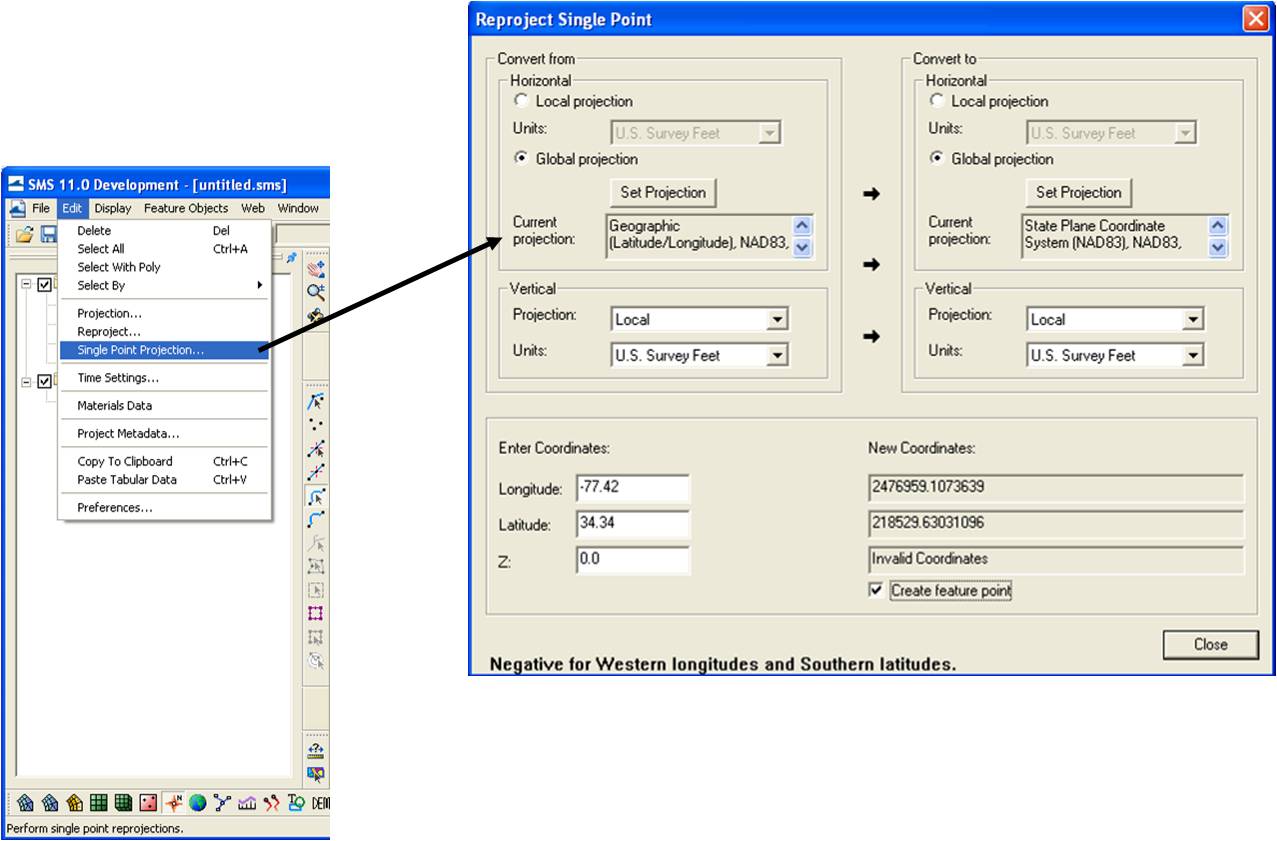Open Convert to Vertical Projection dropdown
This screenshot has width=1277, height=841.
pyautogui.click(x=1193, y=320)
